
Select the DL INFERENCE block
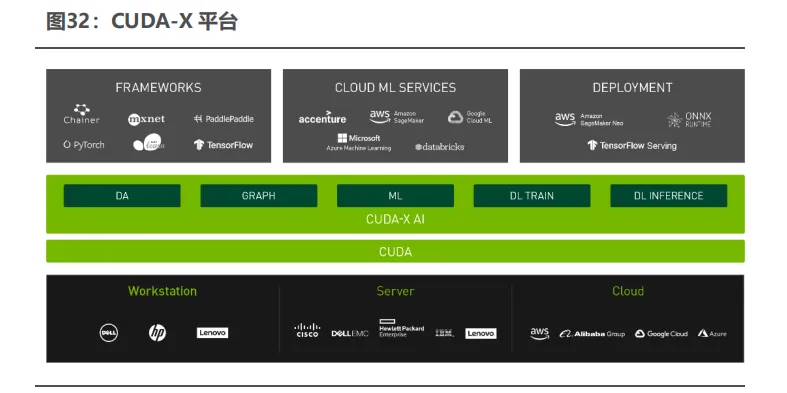tap(669, 196)
